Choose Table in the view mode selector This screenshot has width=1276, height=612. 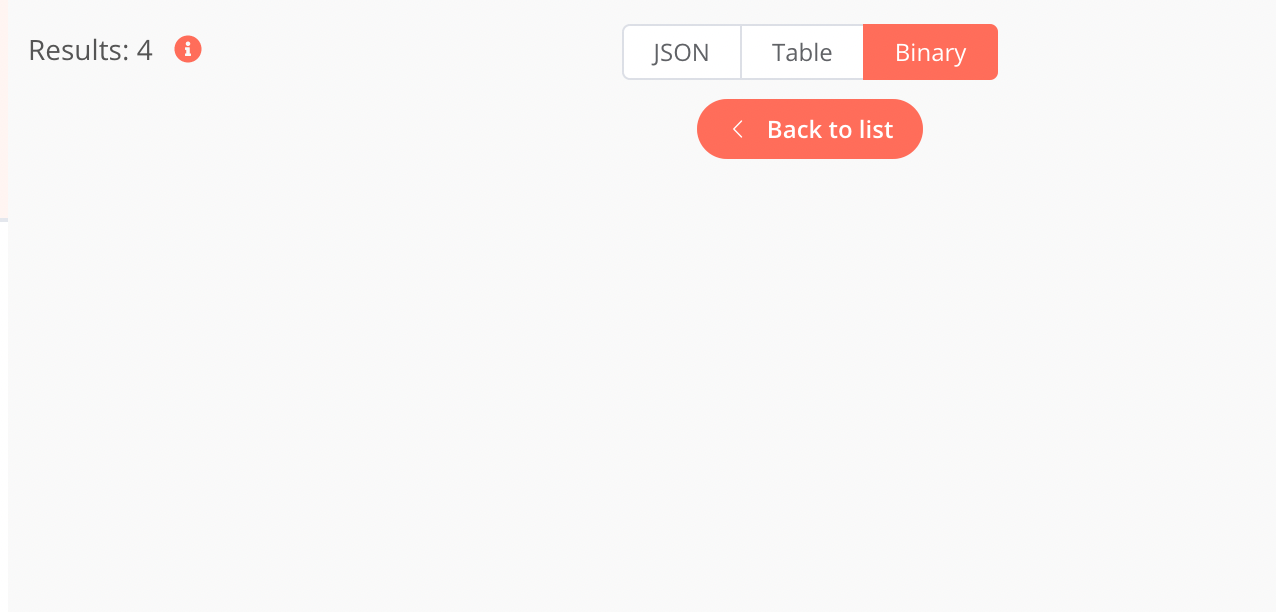802,52
